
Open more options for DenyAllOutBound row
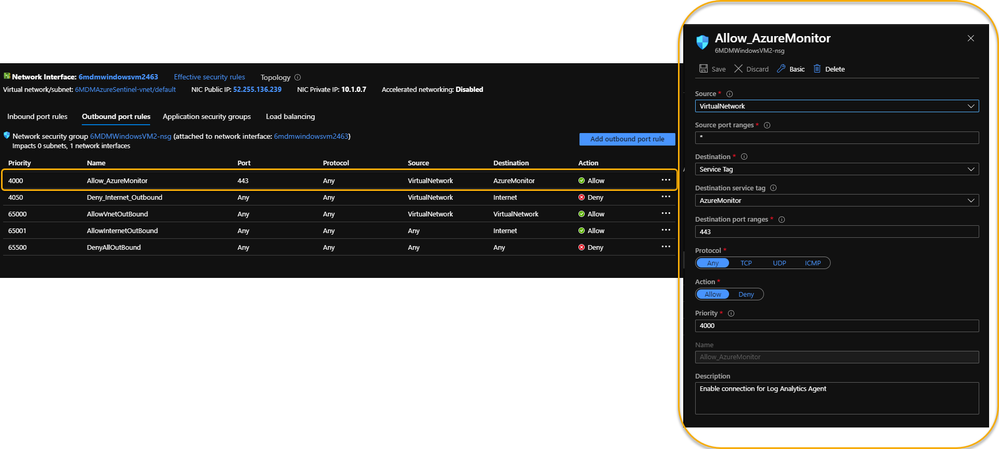(x=666, y=246)
